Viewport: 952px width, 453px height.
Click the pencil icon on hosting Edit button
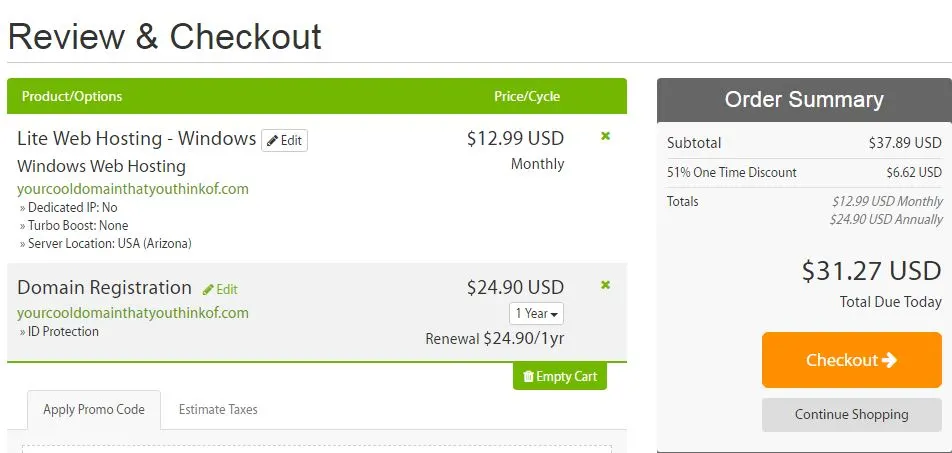[273, 141]
